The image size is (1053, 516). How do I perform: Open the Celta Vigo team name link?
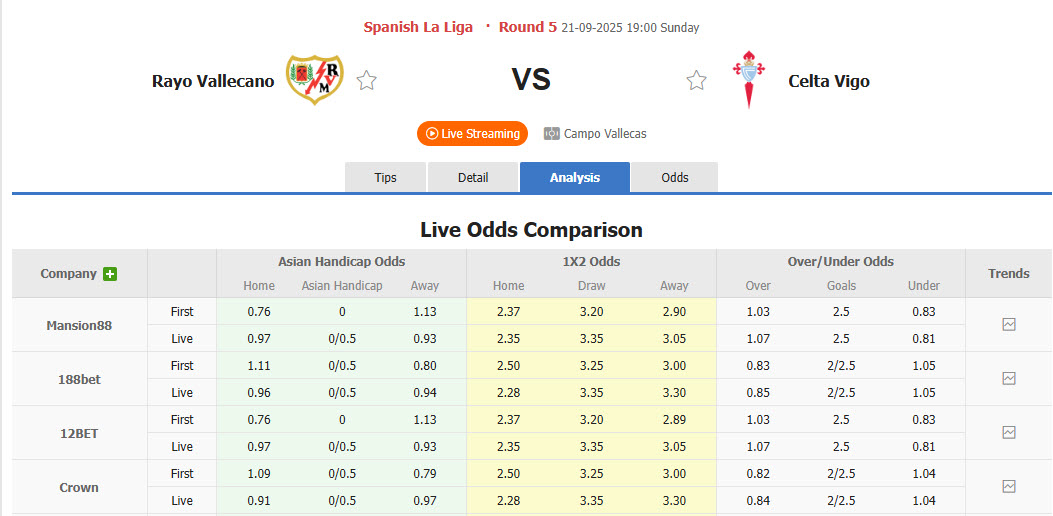pos(829,81)
